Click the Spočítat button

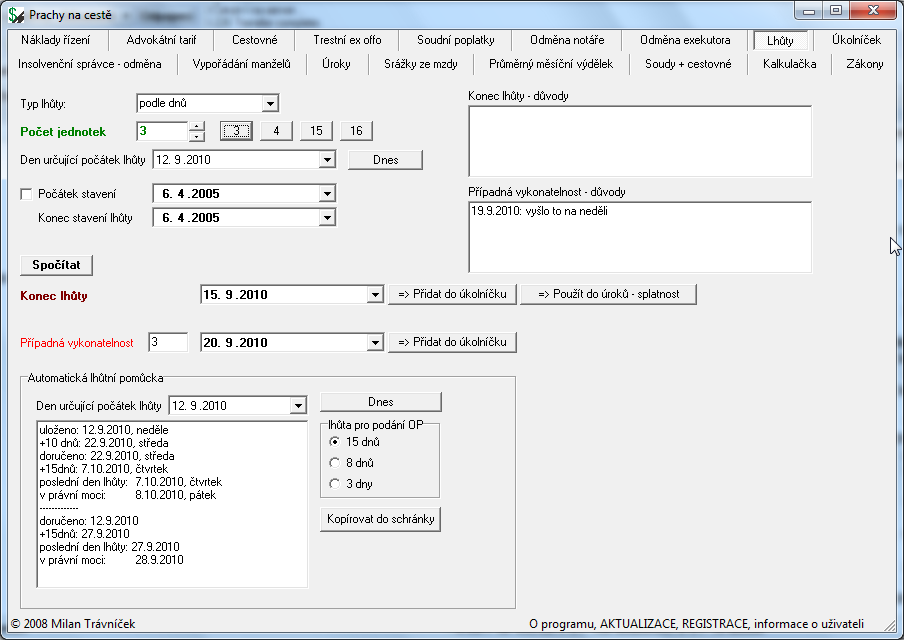coord(56,265)
